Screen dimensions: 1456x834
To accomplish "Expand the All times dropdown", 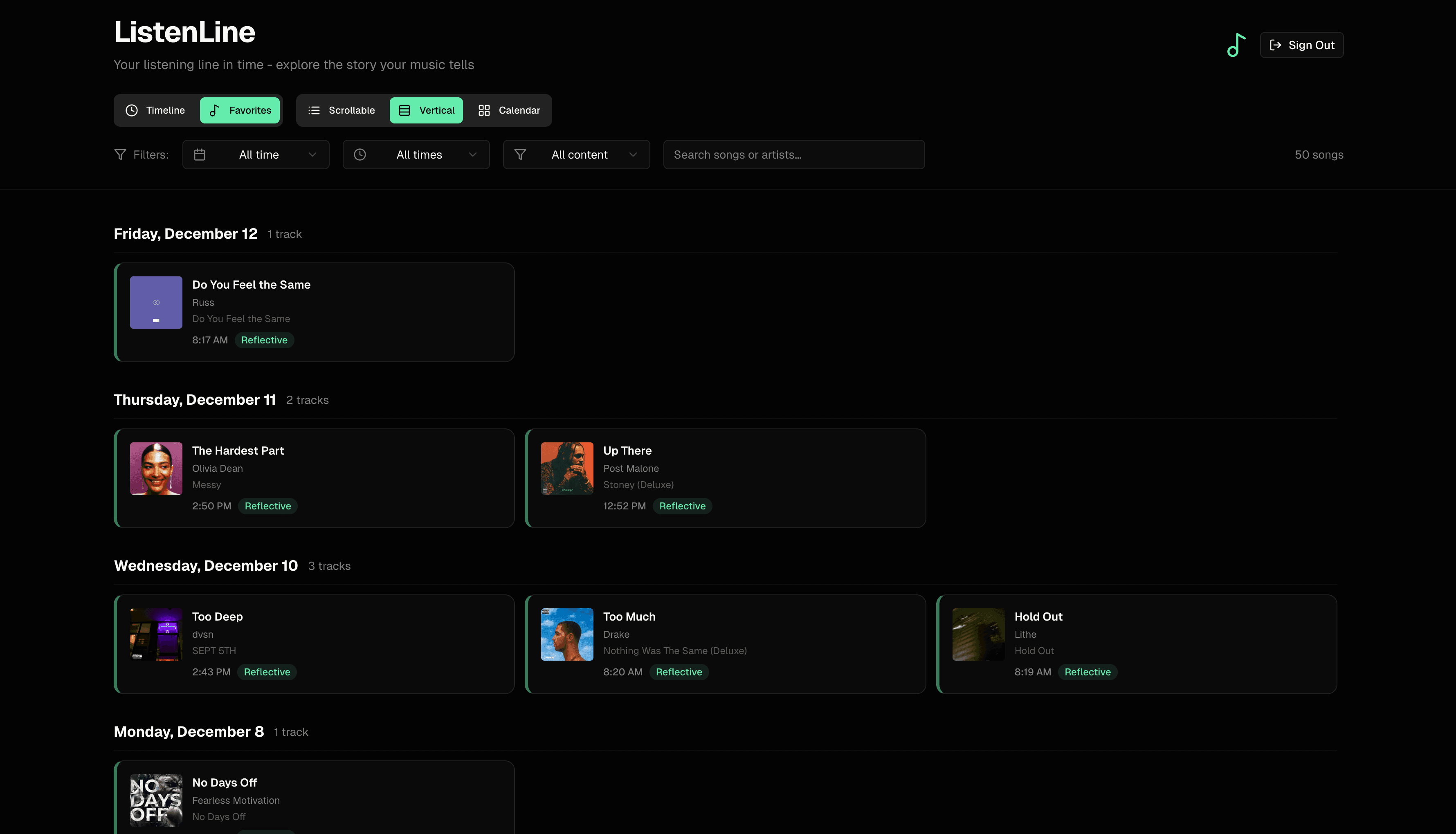I will [416, 154].
